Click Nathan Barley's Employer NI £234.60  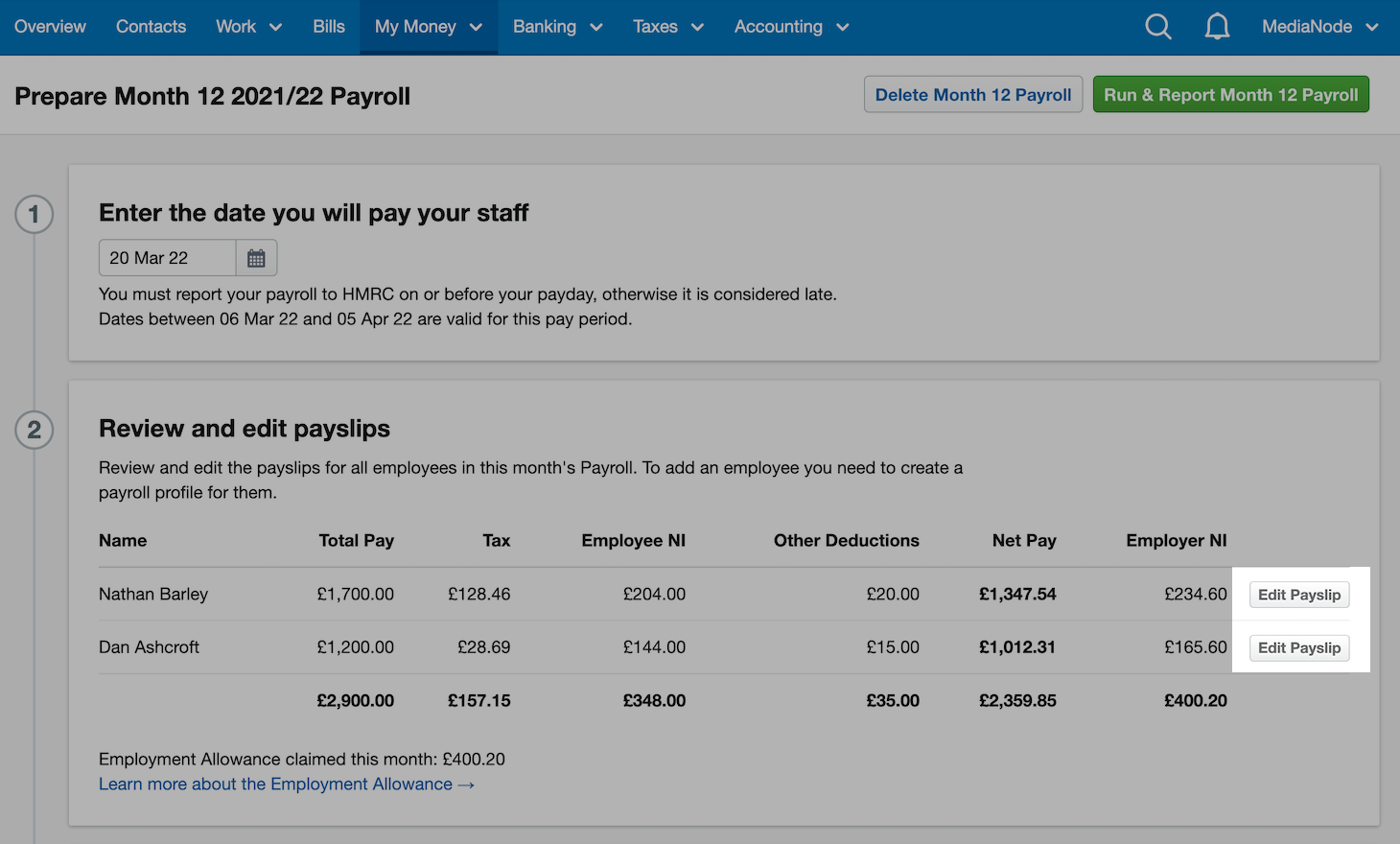1196,595
